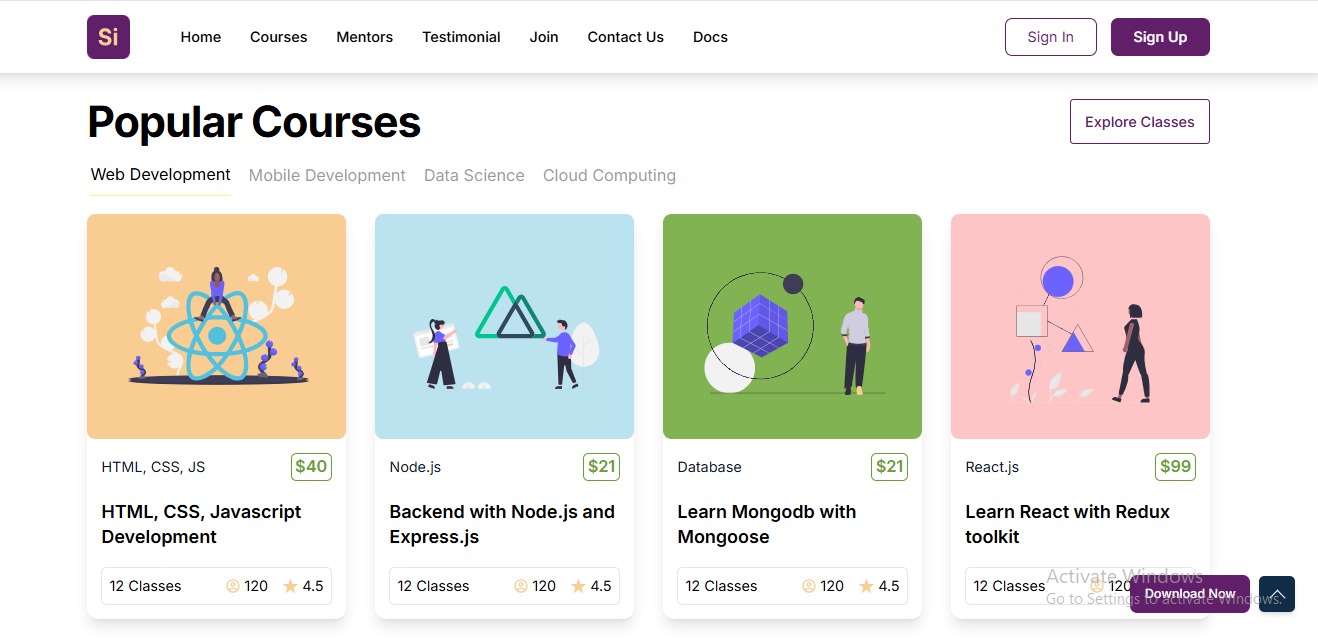Click the Sign Up button
1318x639 pixels.
point(1160,37)
